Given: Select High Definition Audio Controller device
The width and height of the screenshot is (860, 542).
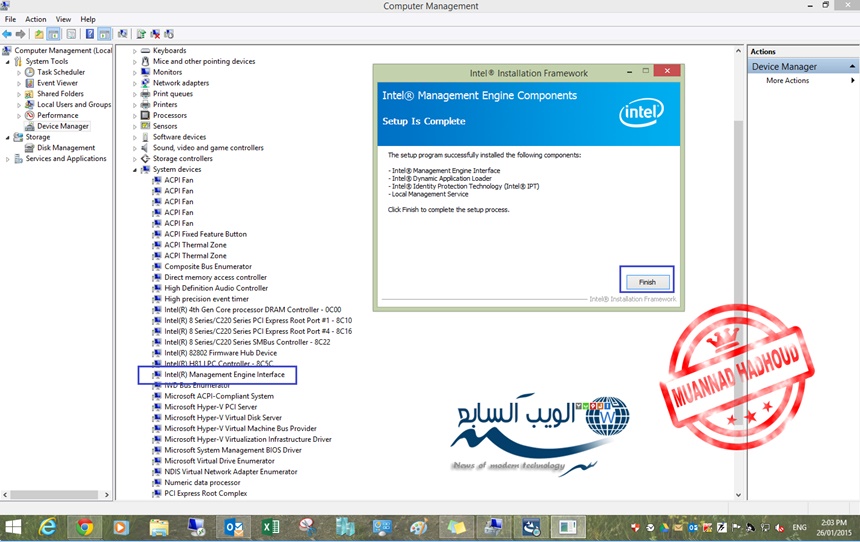Looking at the screenshot, I should [x=216, y=288].
